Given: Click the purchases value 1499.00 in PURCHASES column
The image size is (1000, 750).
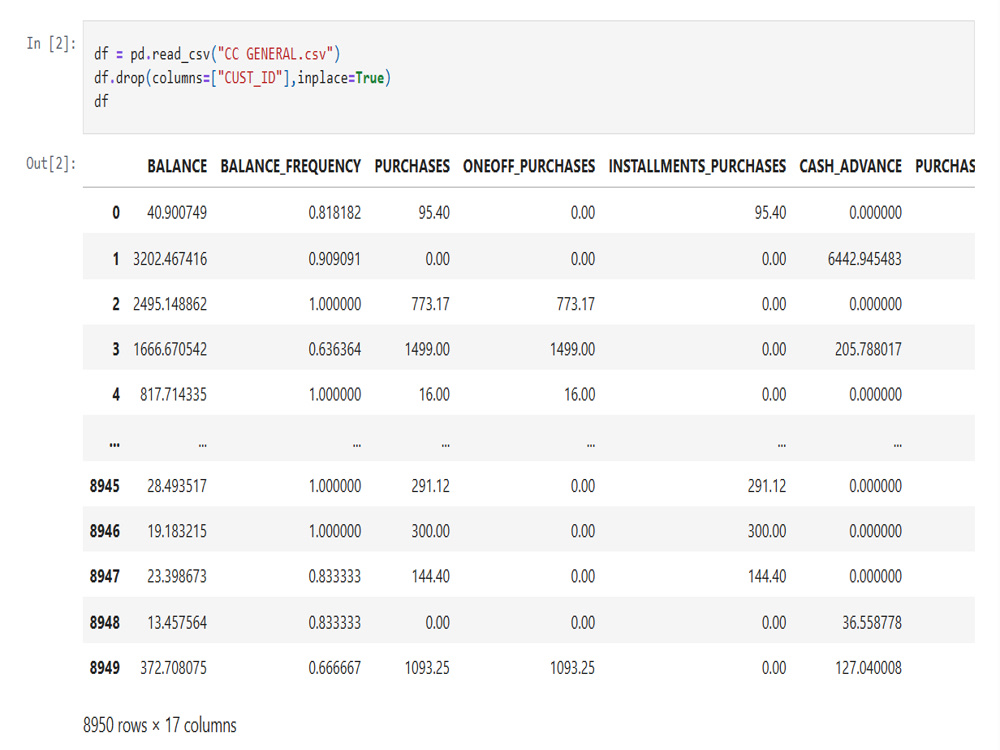Looking at the screenshot, I should tap(427, 349).
